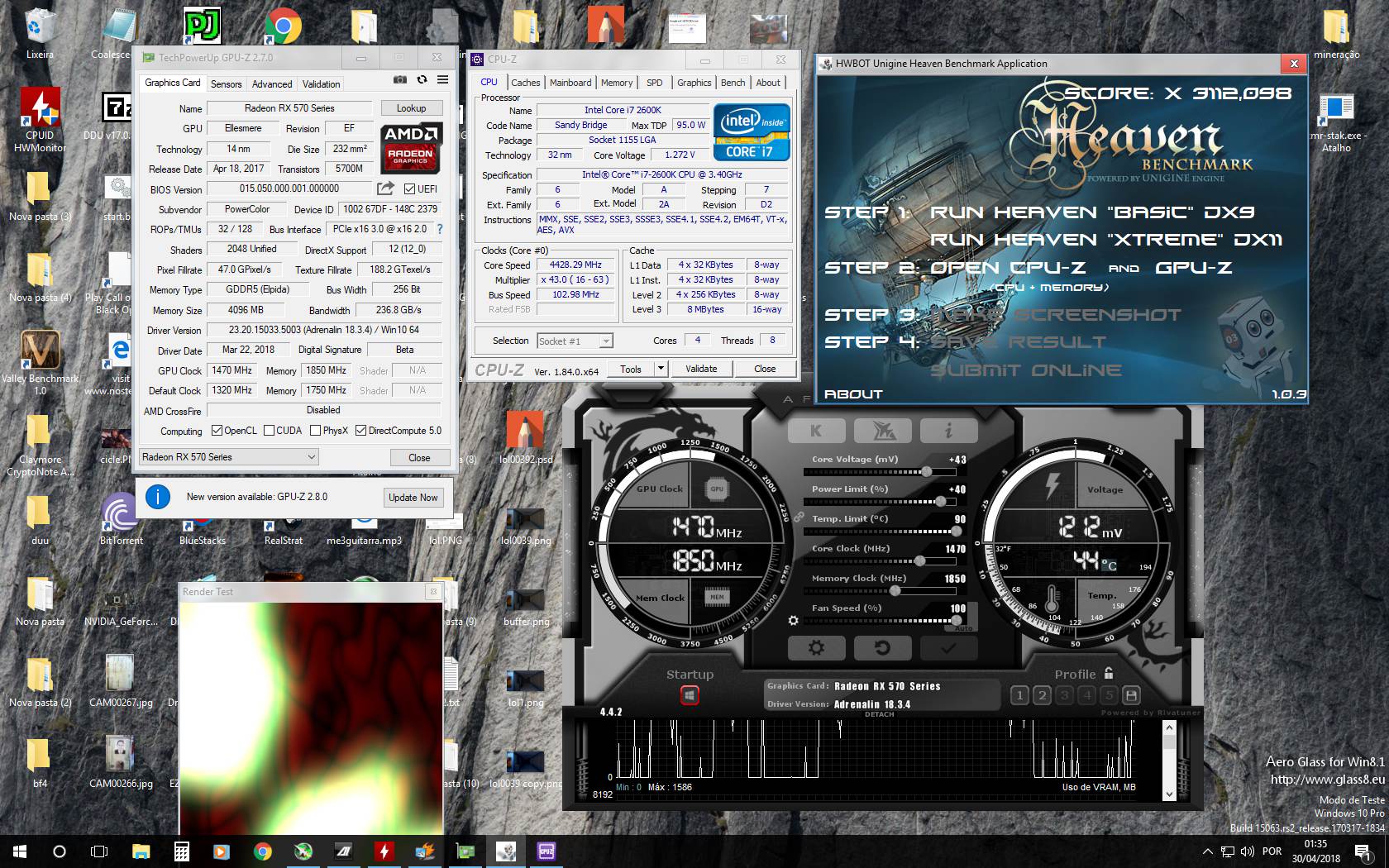Open the Radeon RX 570 Series GPU dropdown
Viewport: 1389px width, 868px height.
229,457
